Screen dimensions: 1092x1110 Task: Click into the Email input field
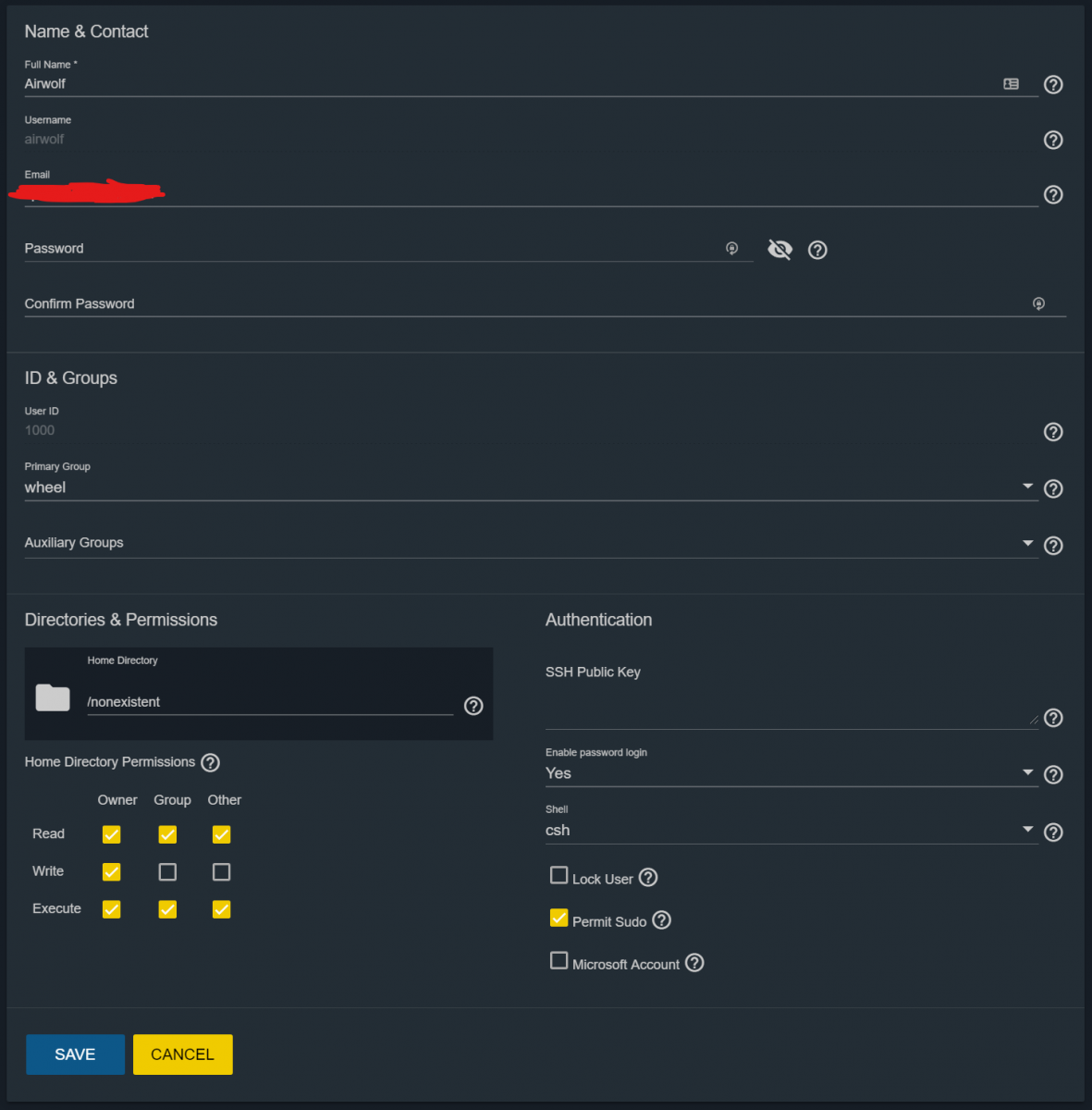[x=531, y=194]
